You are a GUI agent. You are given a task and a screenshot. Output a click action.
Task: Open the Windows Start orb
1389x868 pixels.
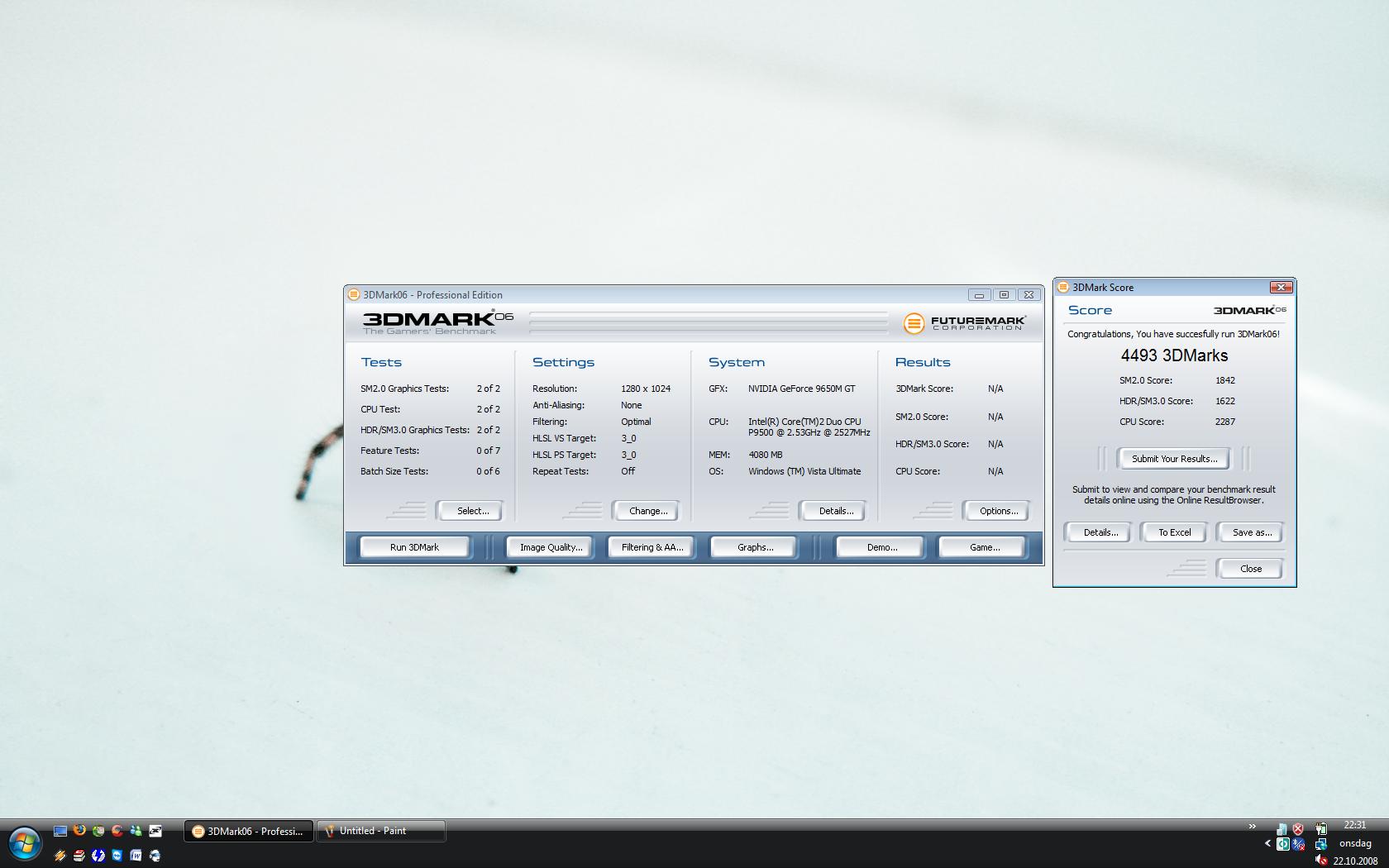[25, 843]
